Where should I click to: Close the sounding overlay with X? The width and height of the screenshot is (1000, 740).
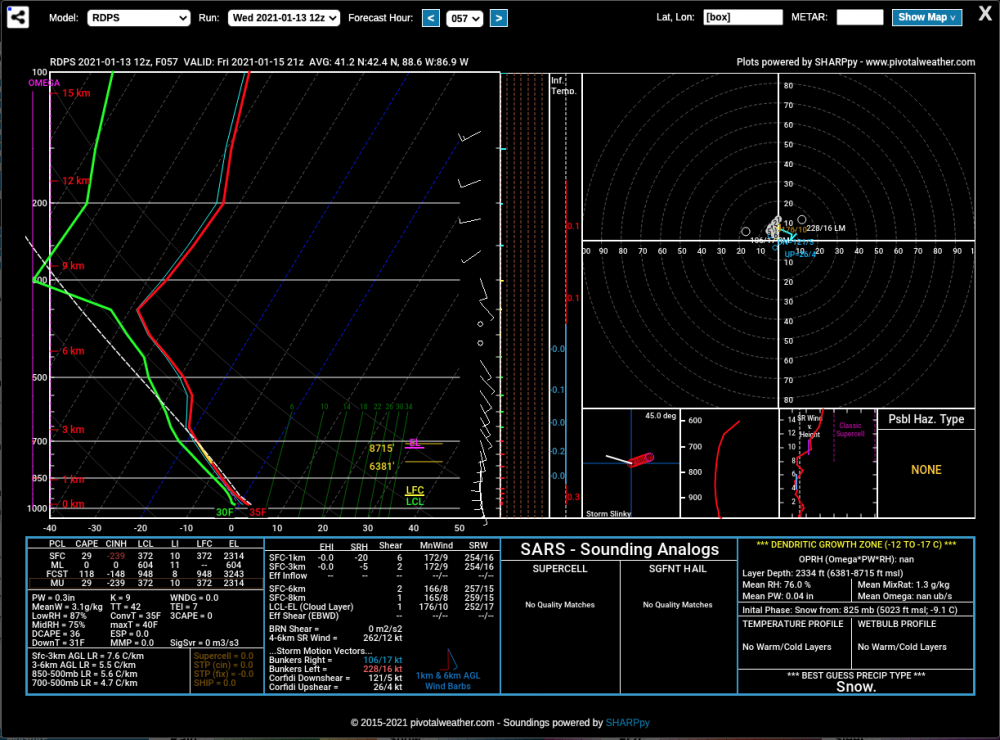985,15
